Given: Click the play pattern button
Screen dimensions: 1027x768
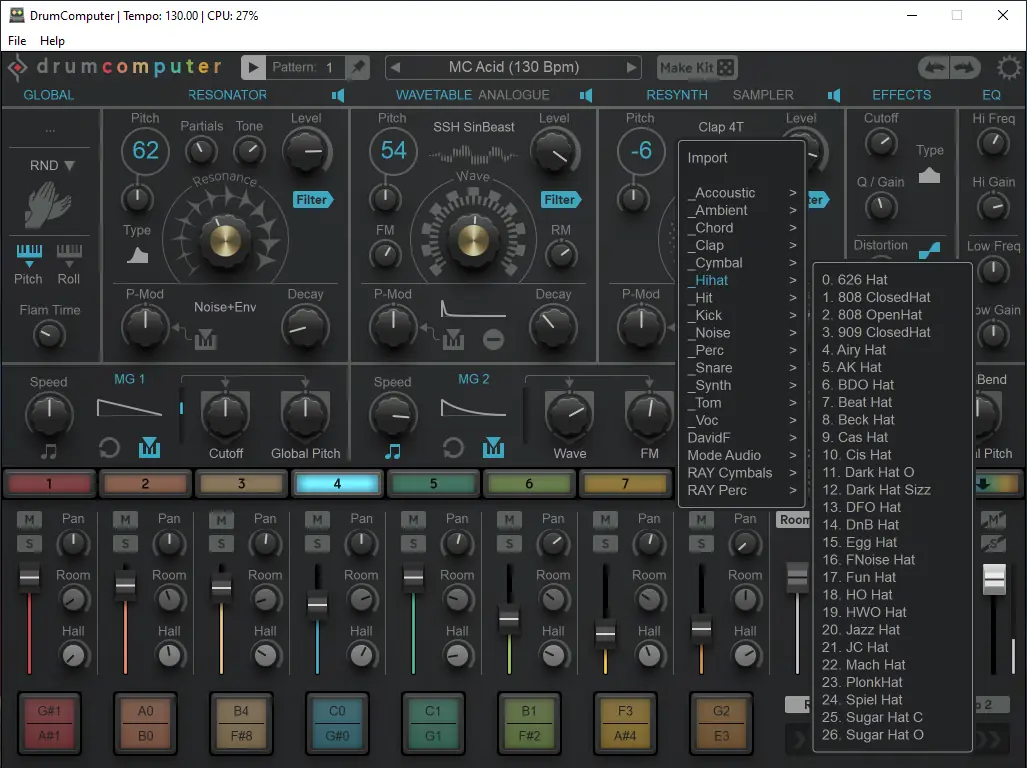Looking at the screenshot, I should (x=253, y=67).
